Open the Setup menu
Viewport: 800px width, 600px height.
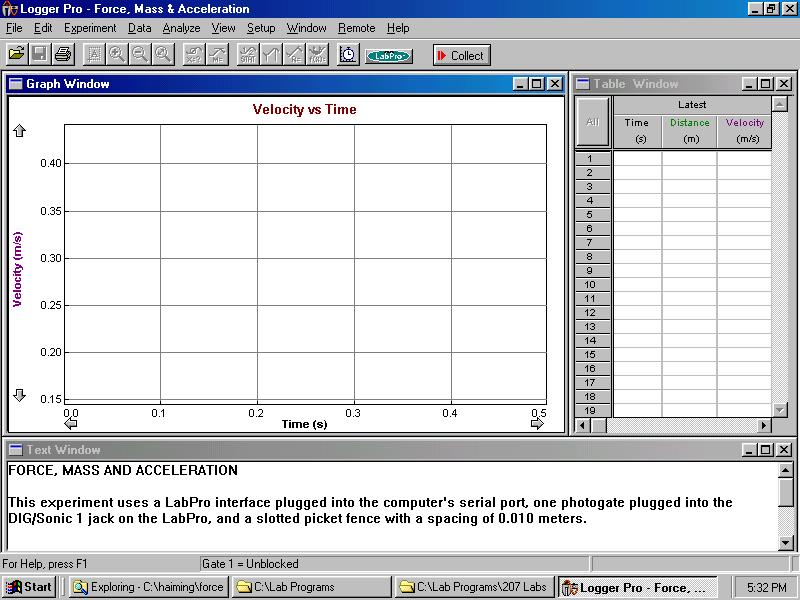[x=261, y=28]
